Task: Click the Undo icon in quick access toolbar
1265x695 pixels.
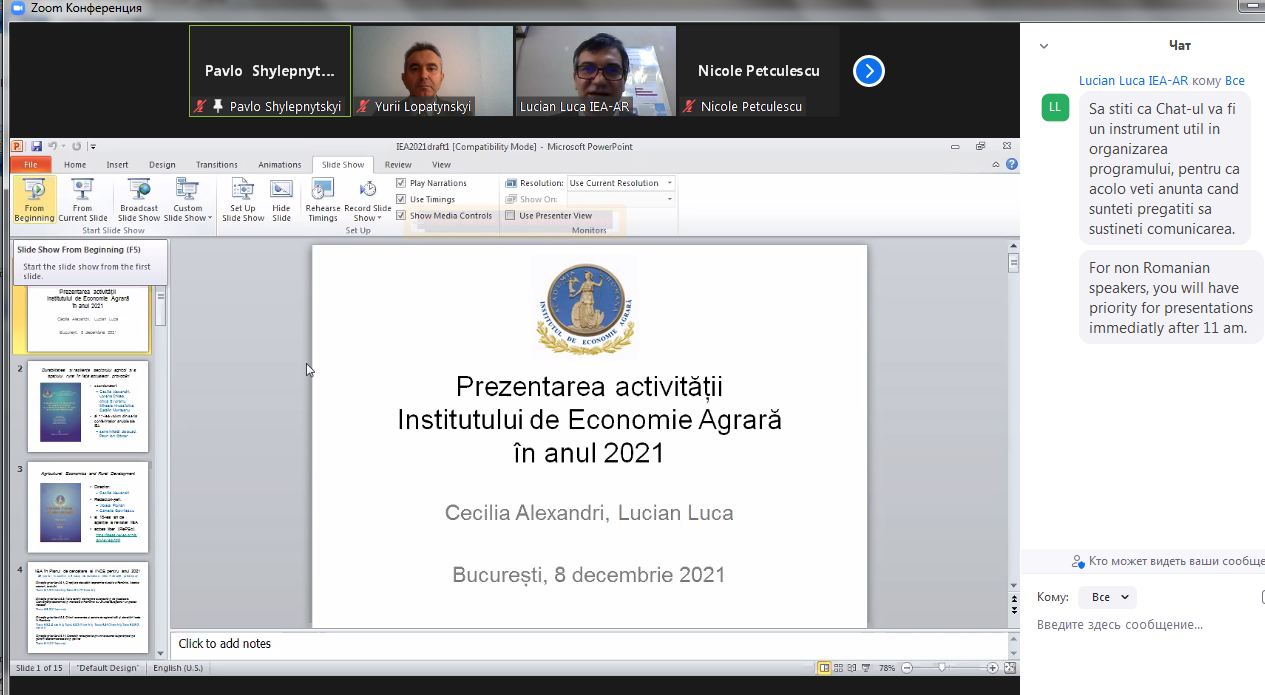Action: (53, 147)
